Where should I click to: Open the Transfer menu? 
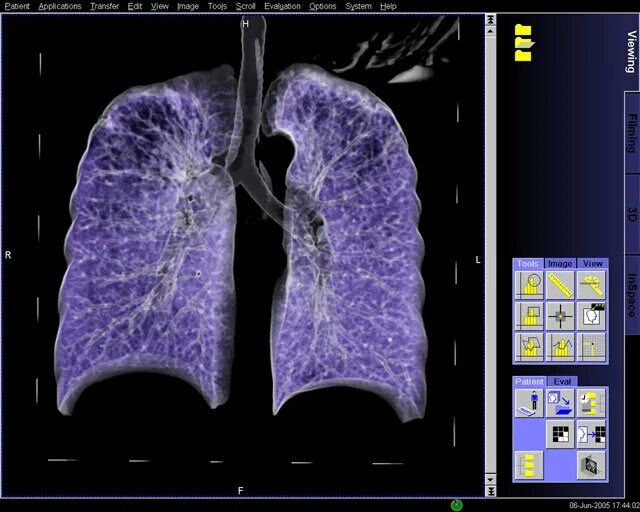coord(104,6)
